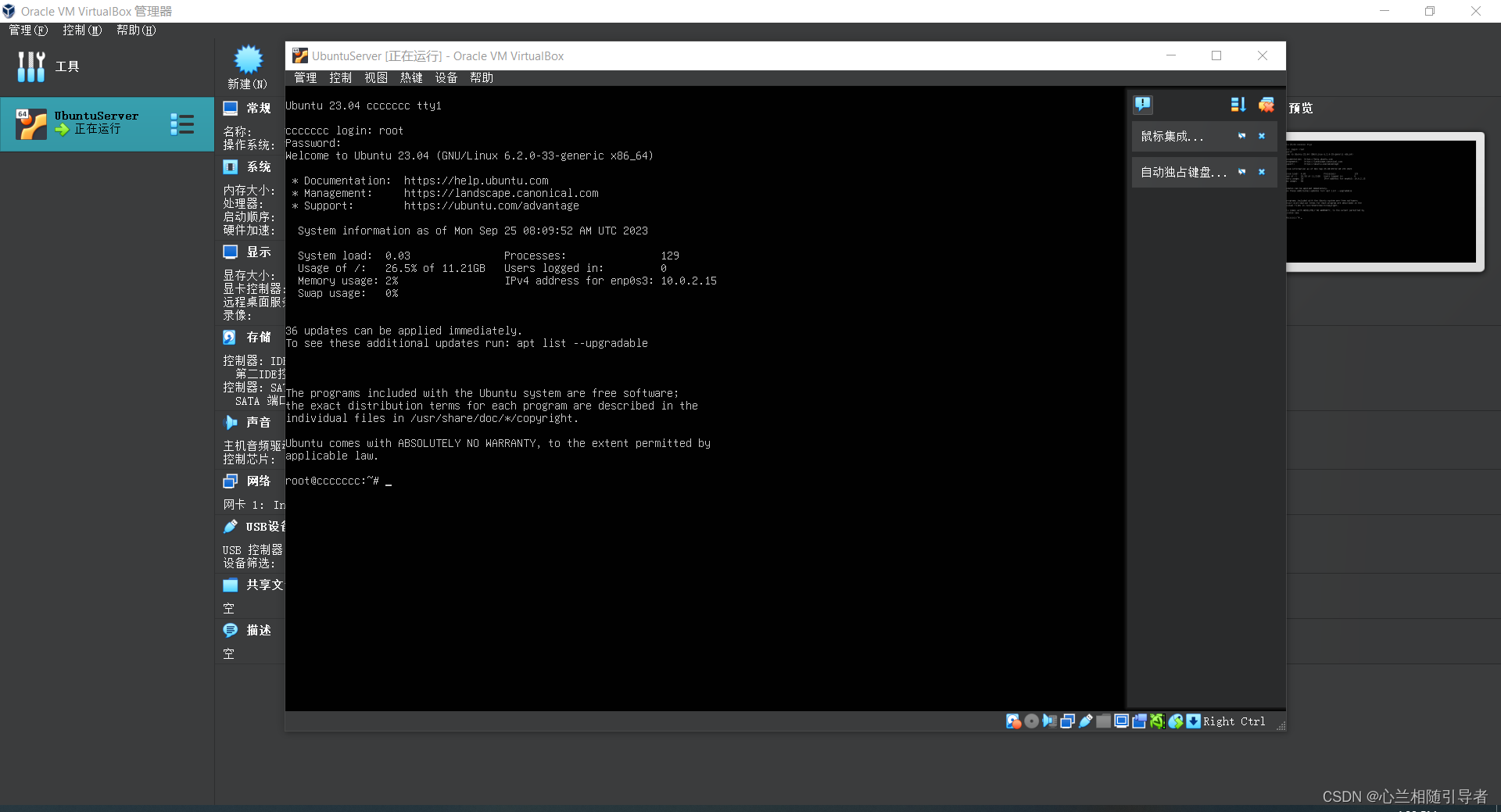The image size is (1501, 812).
Task: Click the video recording status icon
Action: [x=1139, y=721]
